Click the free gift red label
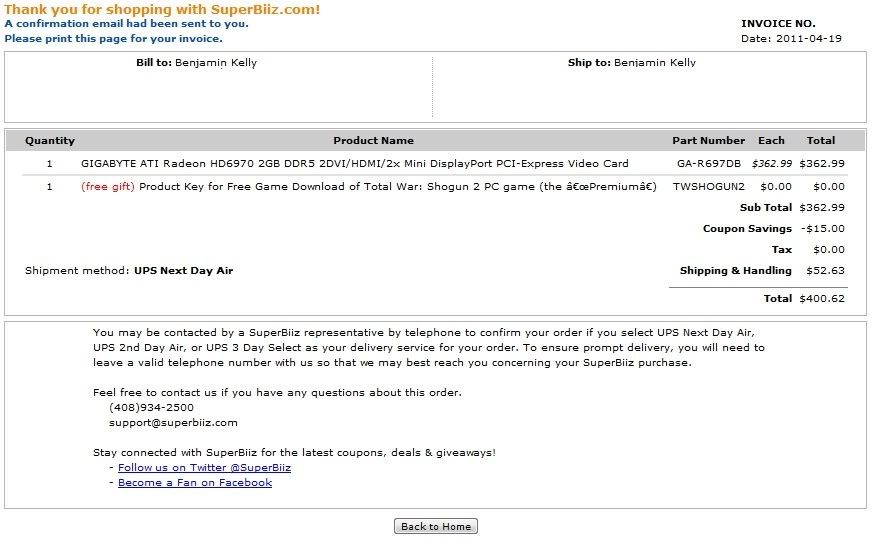877x538 pixels. click(108, 186)
